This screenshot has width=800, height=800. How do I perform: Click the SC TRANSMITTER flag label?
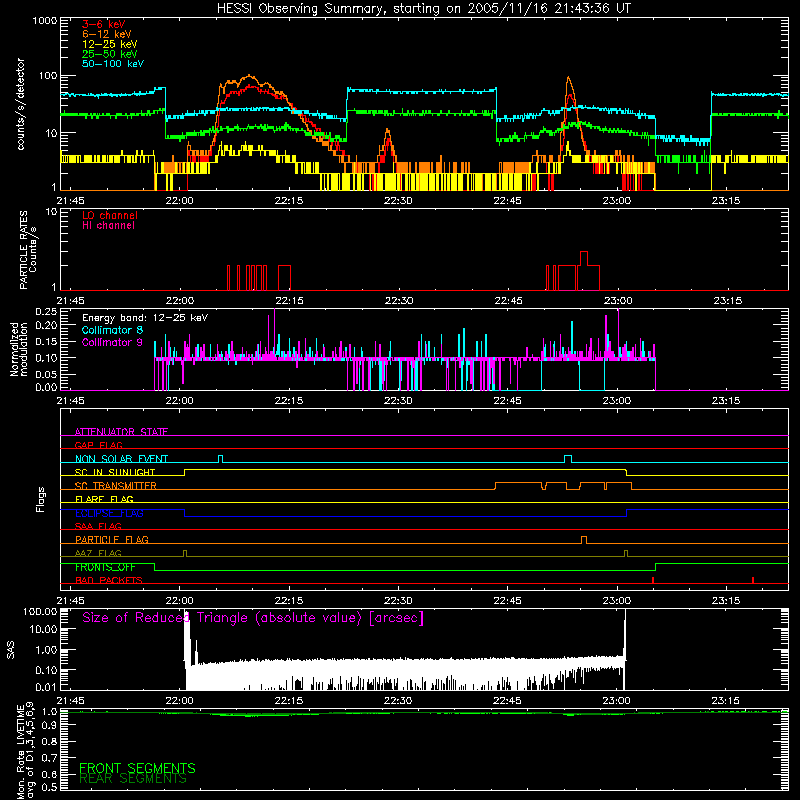tap(116, 486)
